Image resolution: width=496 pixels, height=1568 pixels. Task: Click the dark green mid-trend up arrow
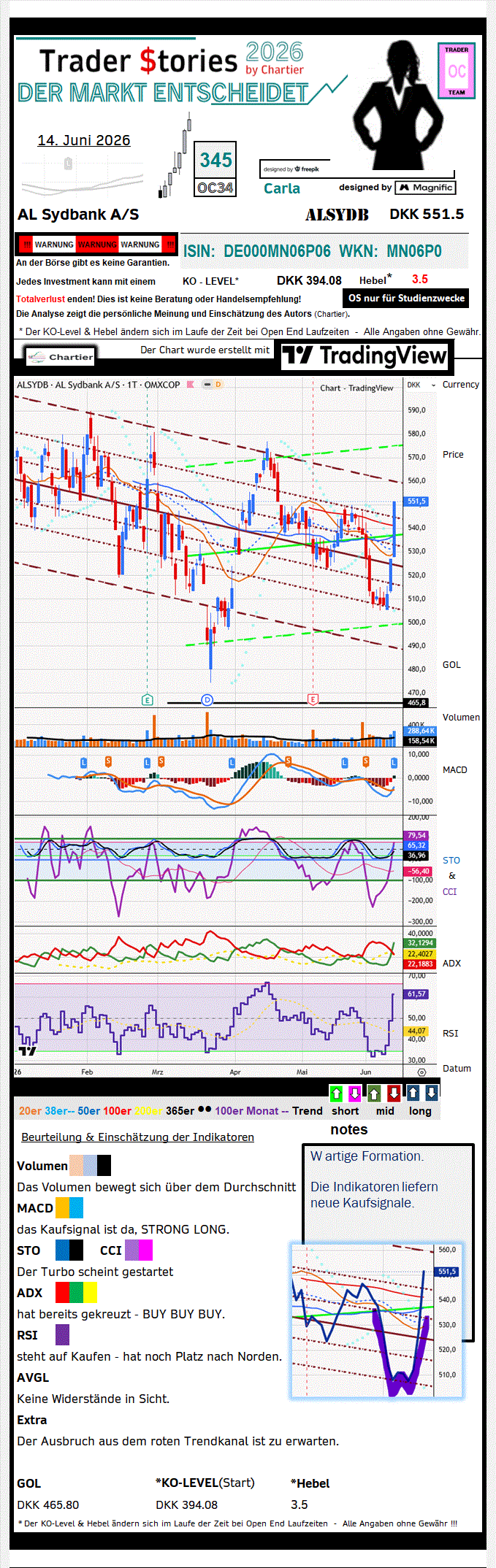tap(374, 1093)
